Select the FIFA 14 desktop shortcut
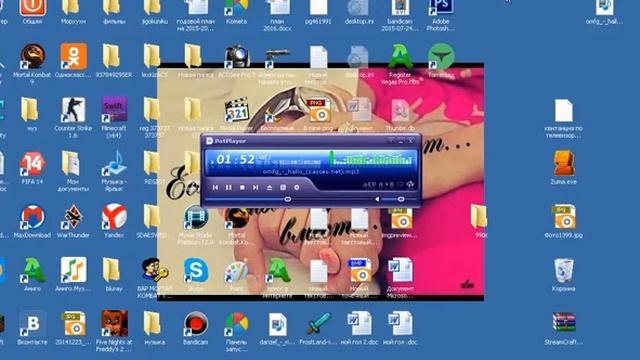Screen dimensions: 640x360 point(32,168)
